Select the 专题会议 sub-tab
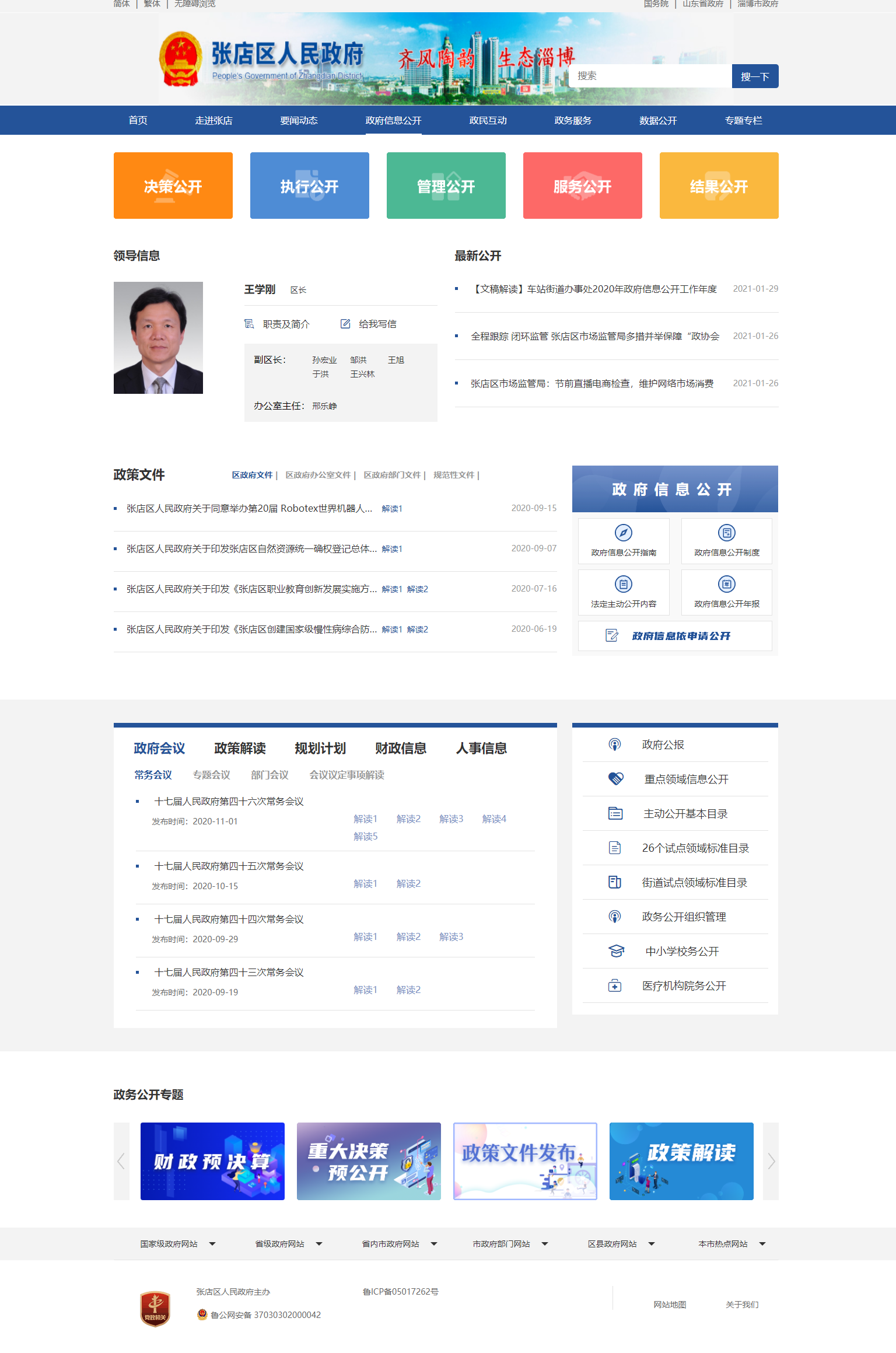Screen dimensions: 896x1353 pos(211,775)
